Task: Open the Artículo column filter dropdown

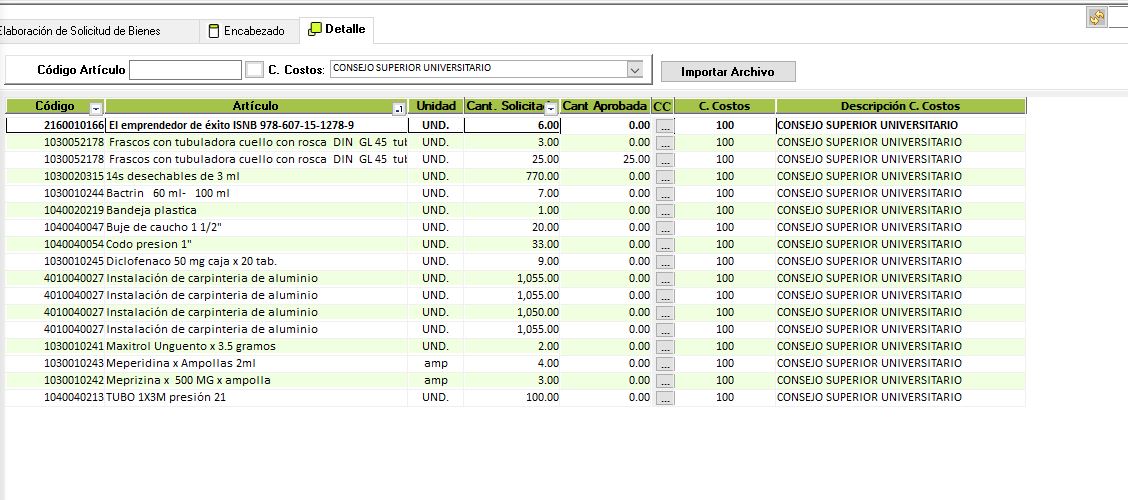Action: (399, 107)
